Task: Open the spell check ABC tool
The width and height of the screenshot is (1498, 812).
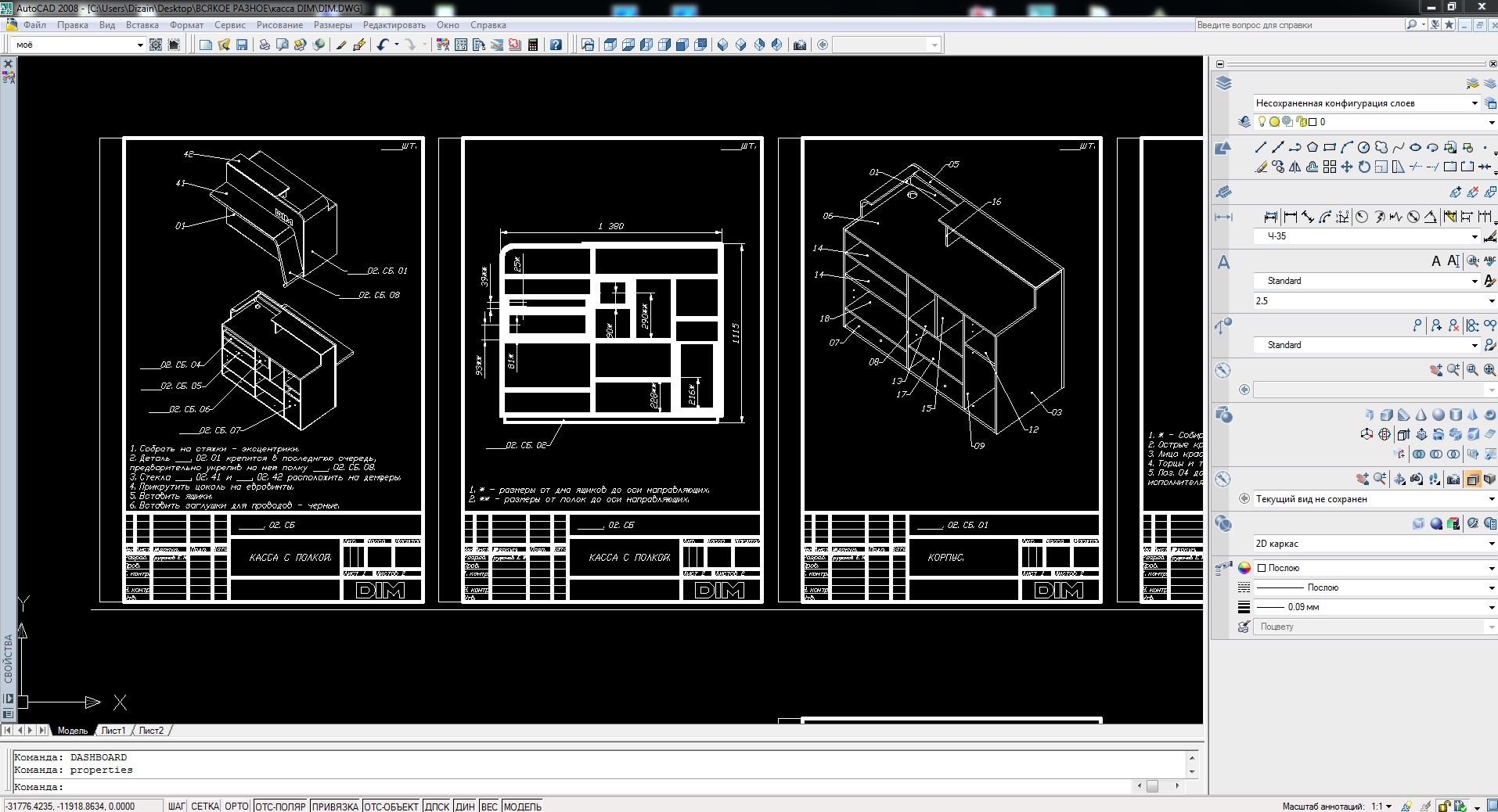Action: pos(1489,261)
